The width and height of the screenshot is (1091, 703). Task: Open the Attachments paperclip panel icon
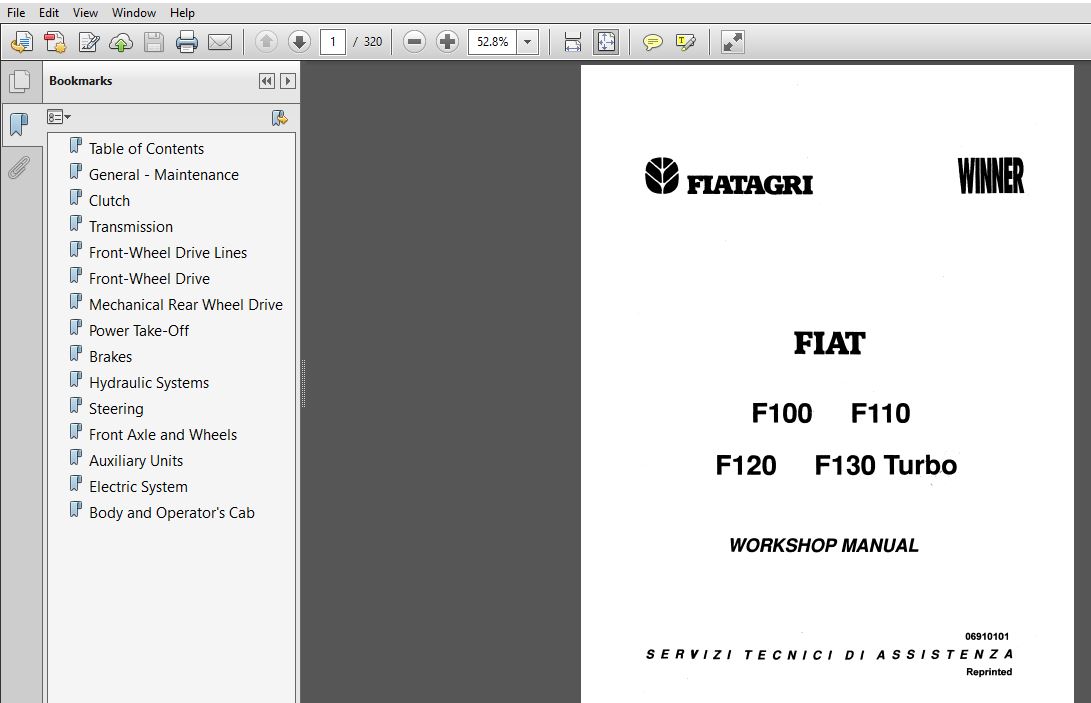[x=19, y=168]
